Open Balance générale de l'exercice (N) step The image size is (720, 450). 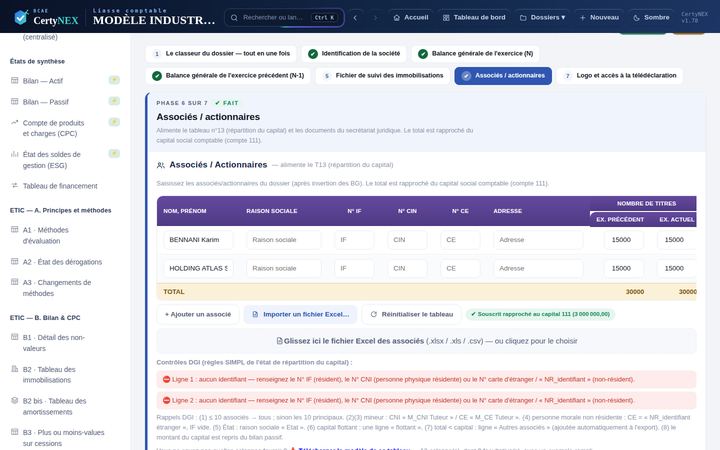click(x=476, y=54)
